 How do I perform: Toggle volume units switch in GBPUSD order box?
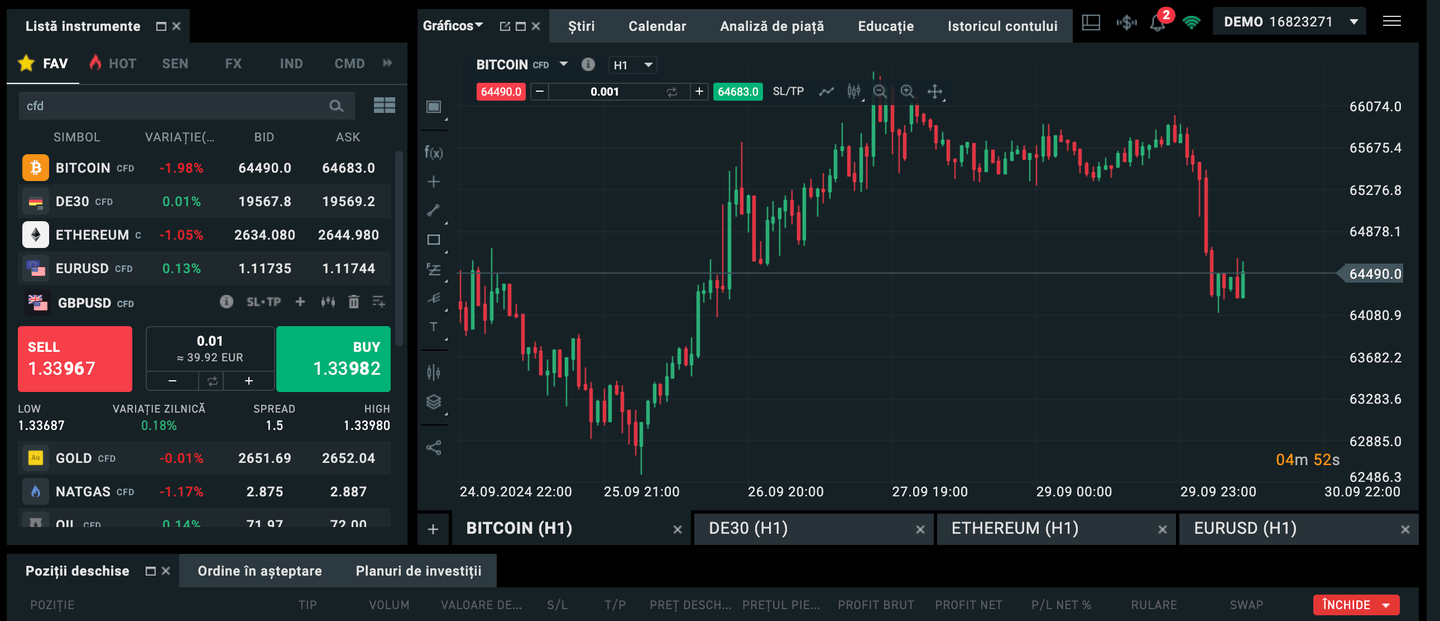(x=211, y=381)
